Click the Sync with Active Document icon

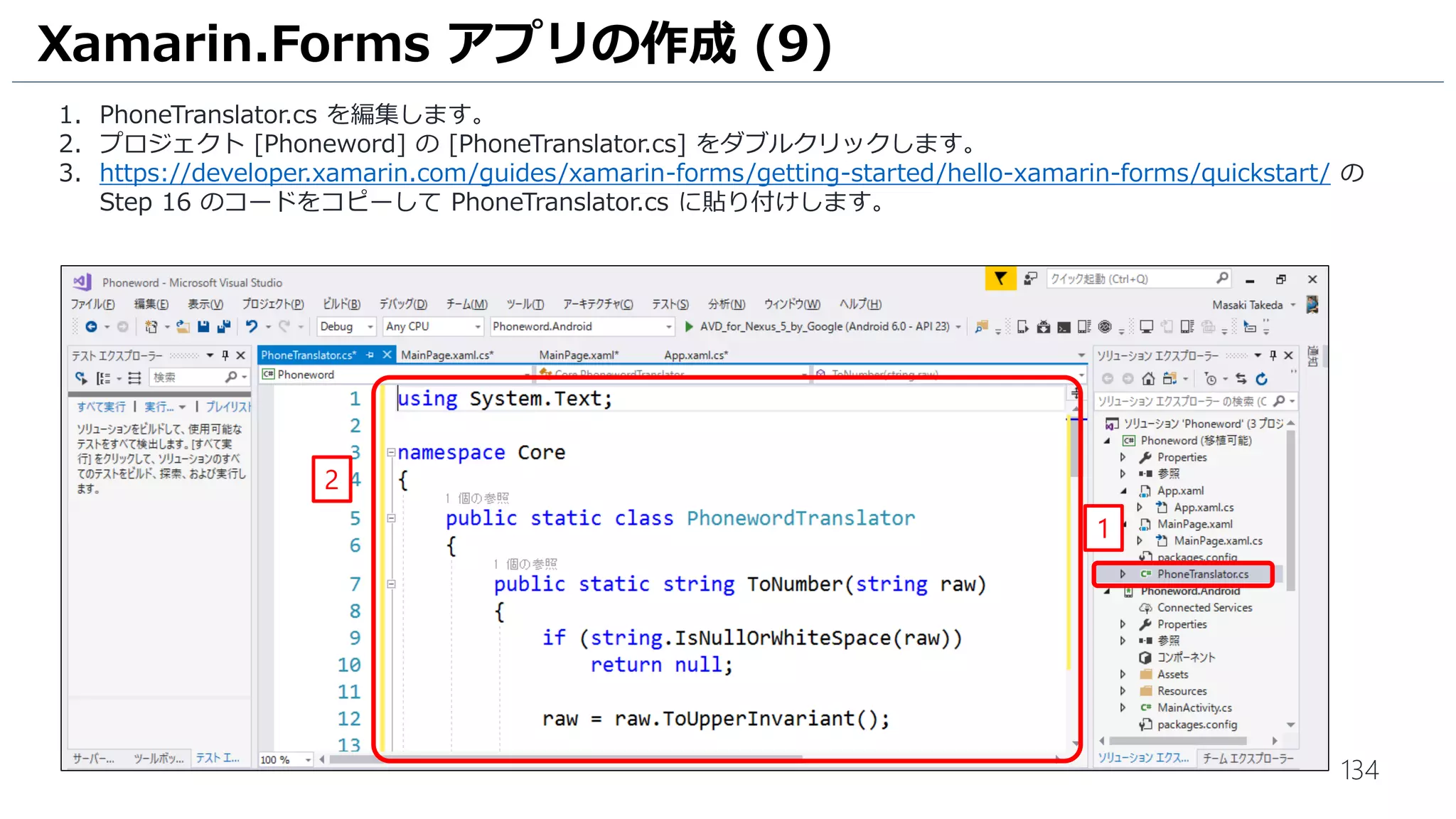coord(1241,378)
